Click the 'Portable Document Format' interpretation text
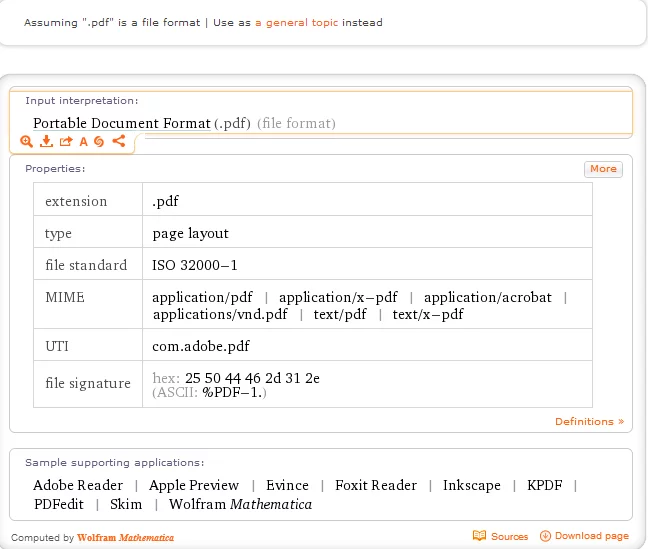Viewport: 648px width, 549px height. [122, 124]
